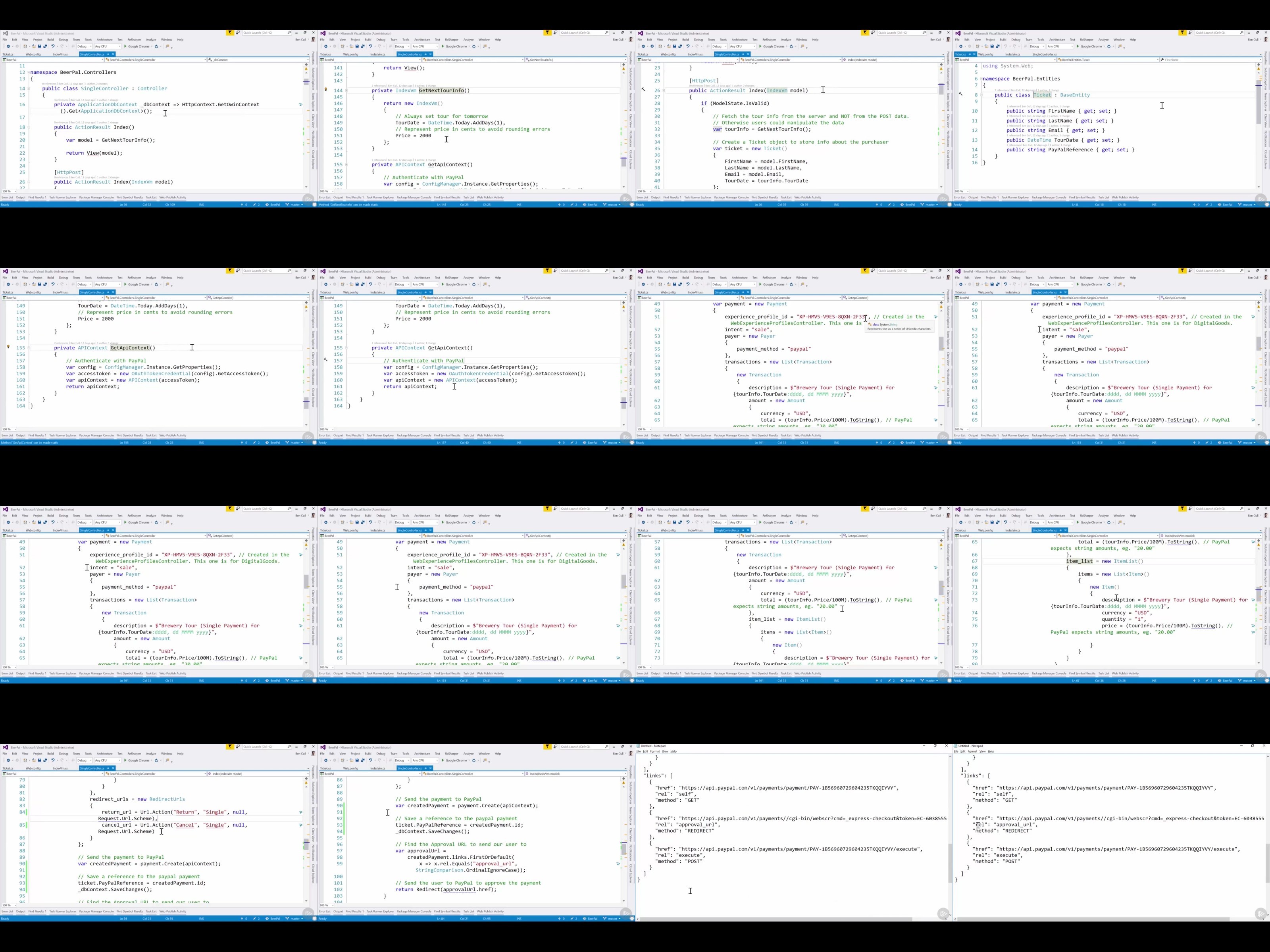
Task: Click Save All in the BeerPal.Entities Ticket window
Action: [998, 46]
